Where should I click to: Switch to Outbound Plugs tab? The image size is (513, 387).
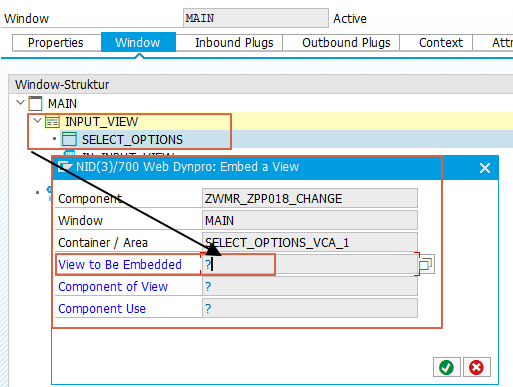coord(346,43)
